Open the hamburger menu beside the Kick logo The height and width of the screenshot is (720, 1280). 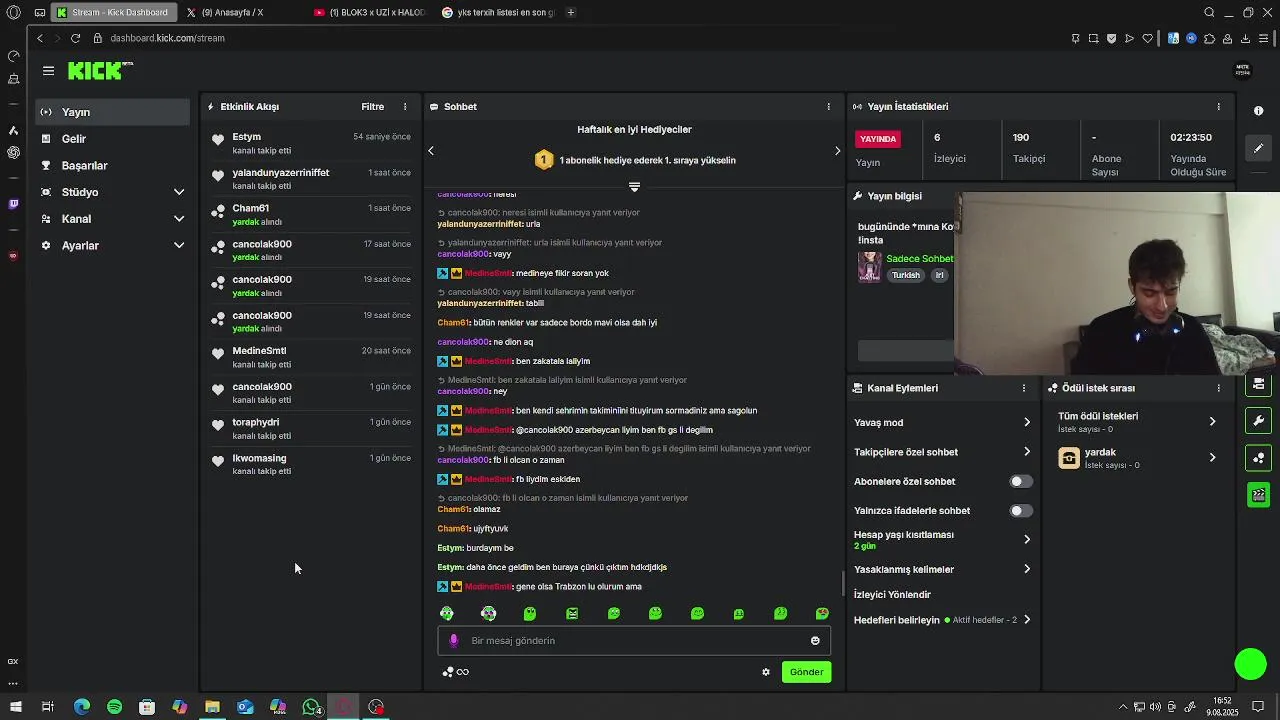tap(48, 71)
